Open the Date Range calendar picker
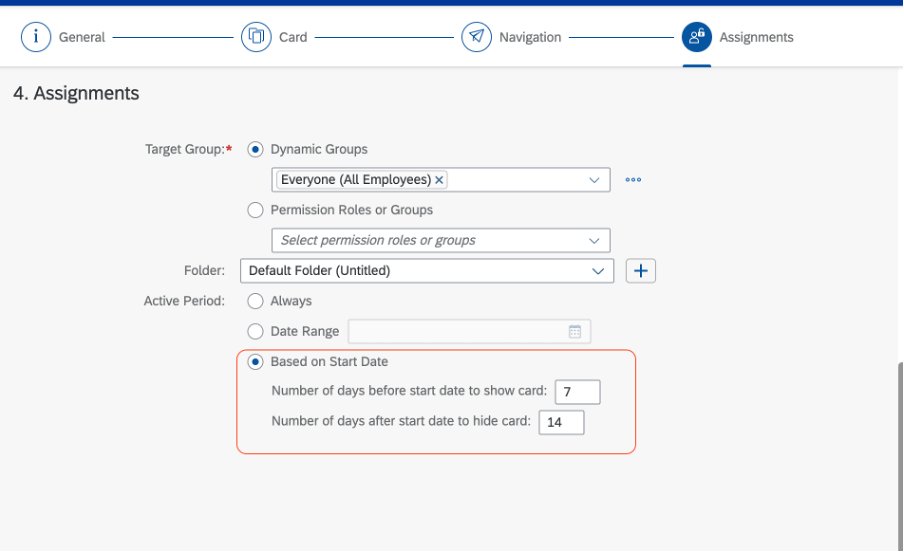 575,332
